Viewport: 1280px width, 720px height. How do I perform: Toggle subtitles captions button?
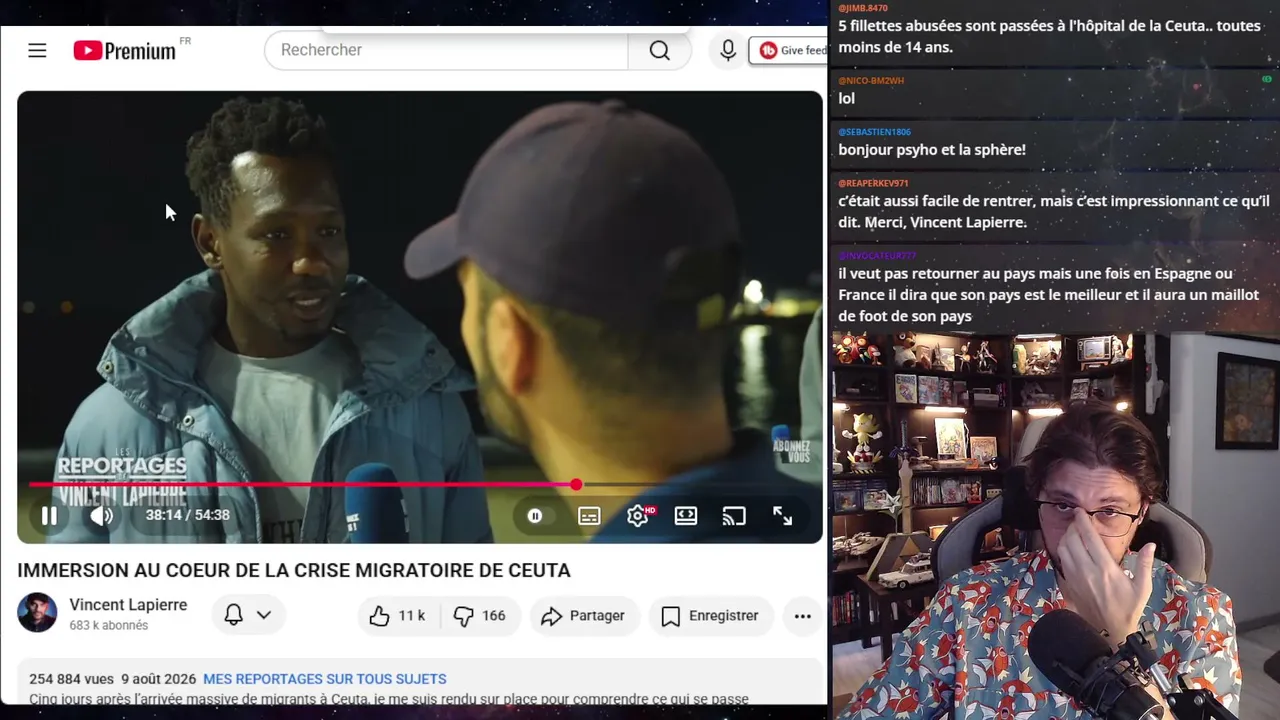click(589, 516)
